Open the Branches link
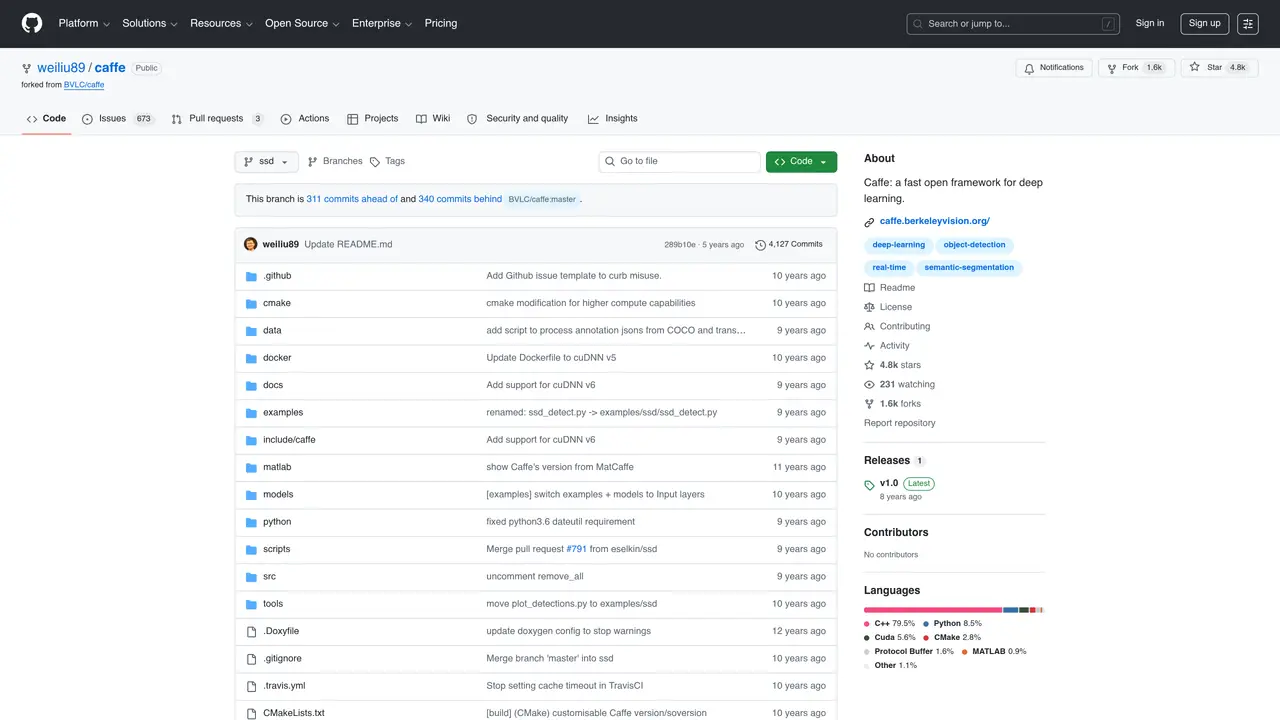This screenshot has width=1280, height=720. [x=335, y=162]
